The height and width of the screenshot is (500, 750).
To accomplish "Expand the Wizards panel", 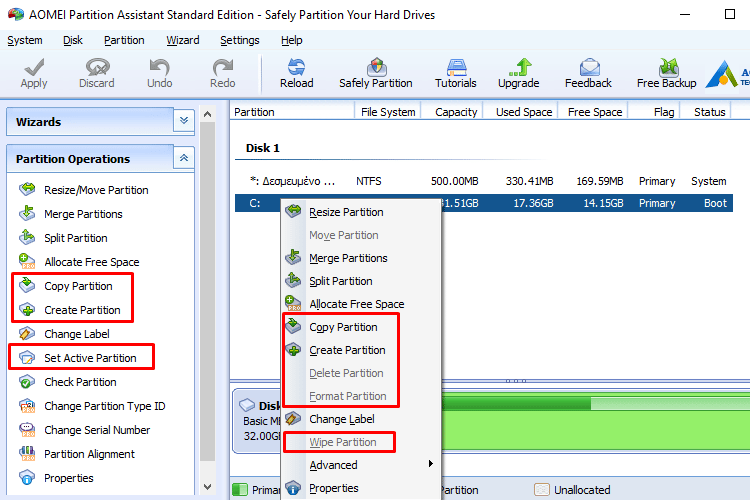I will click(184, 121).
